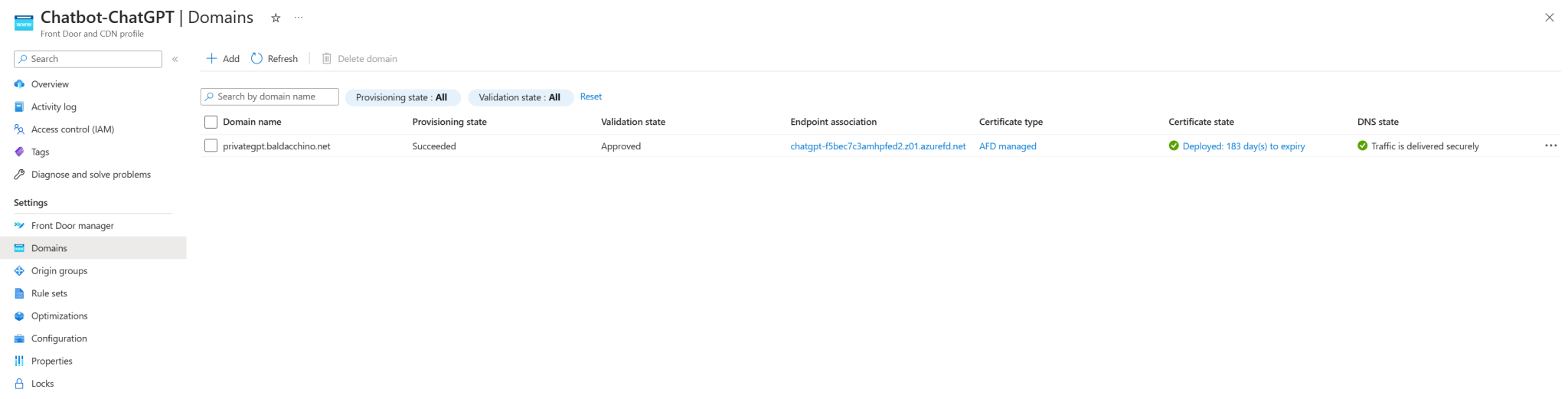Check the privategpt.baldacchino.net row checkbox

(x=211, y=146)
